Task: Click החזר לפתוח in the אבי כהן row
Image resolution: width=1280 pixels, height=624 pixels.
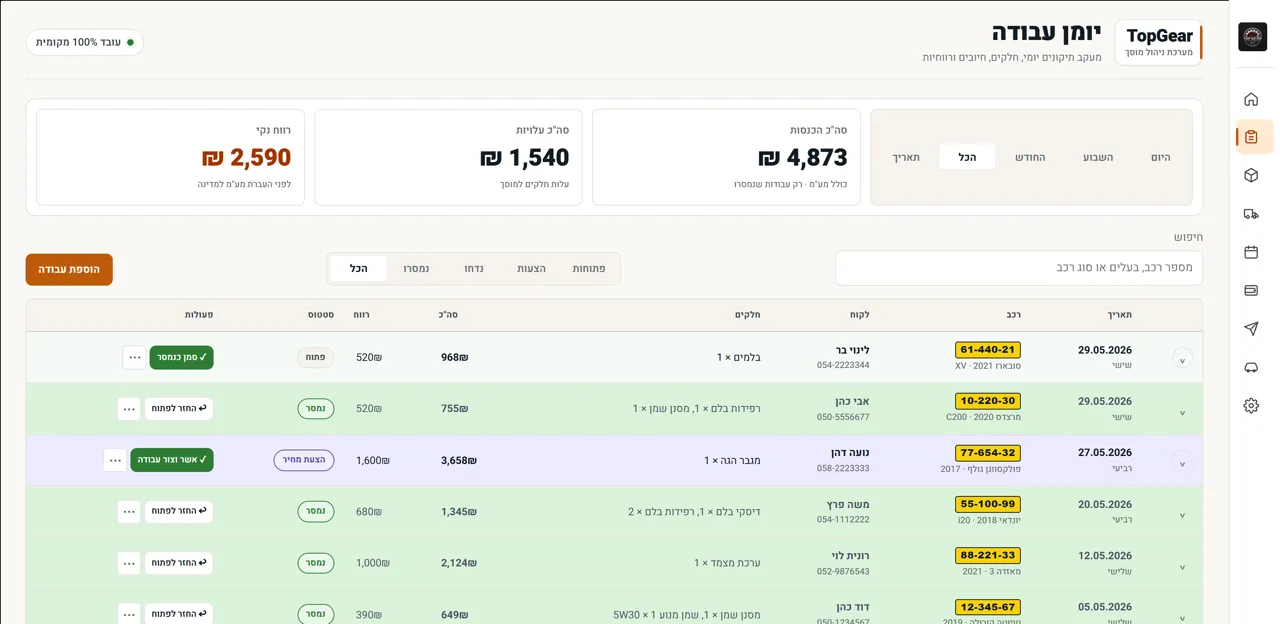Action: (x=179, y=408)
